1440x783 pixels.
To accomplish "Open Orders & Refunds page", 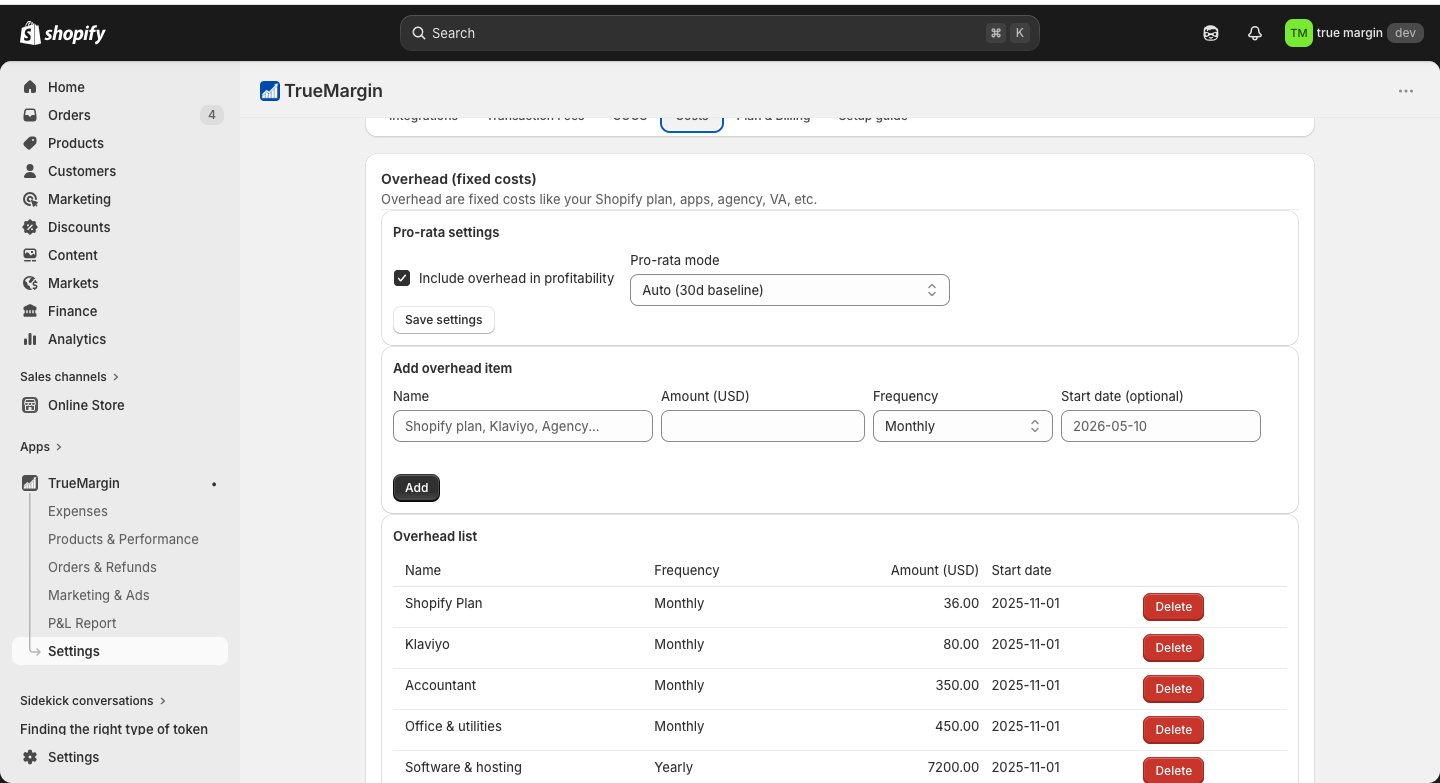I will (102, 567).
